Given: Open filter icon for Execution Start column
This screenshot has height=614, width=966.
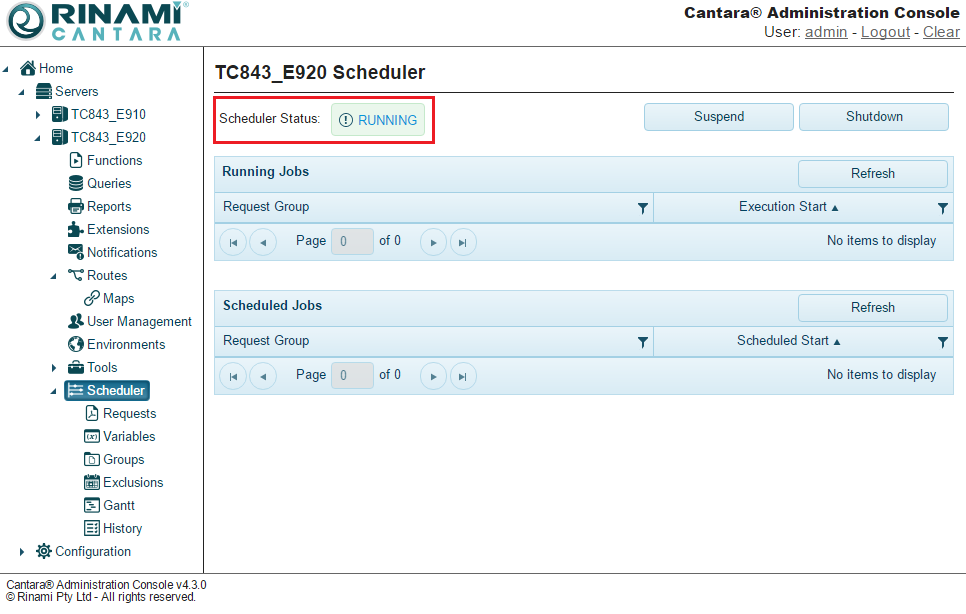Looking at the screenshot, I should coord(942,208).
